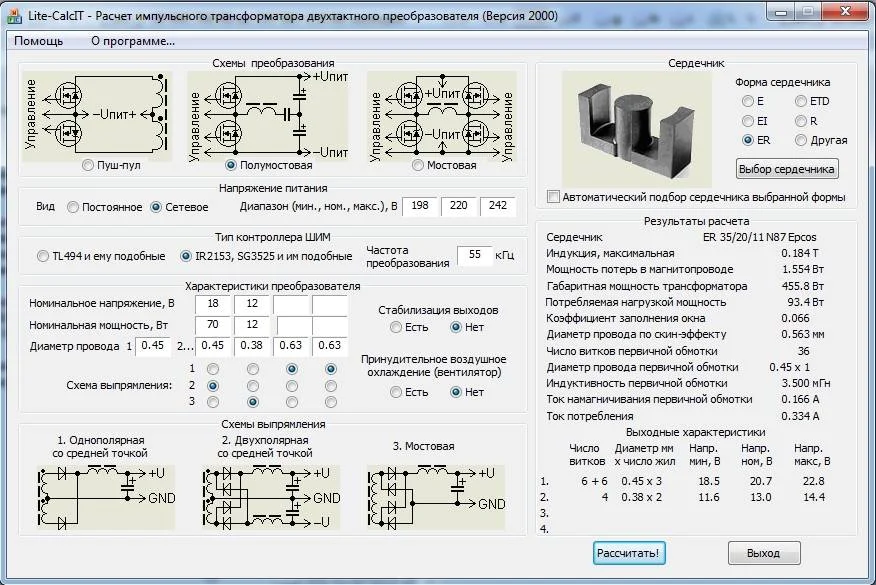Click the bridge rectifier diagram
876x585 pixels.
pyautogui.click(x=436, y=497)
